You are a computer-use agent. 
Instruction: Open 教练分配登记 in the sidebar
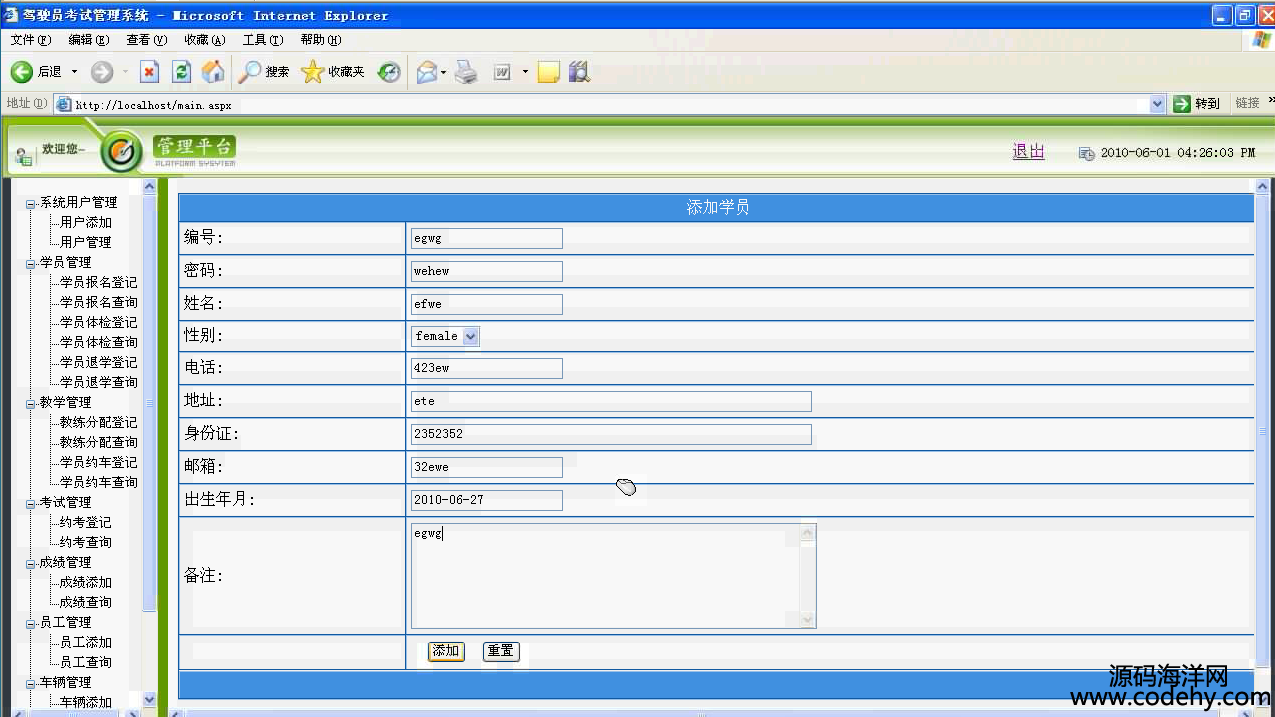pos(99,422)
